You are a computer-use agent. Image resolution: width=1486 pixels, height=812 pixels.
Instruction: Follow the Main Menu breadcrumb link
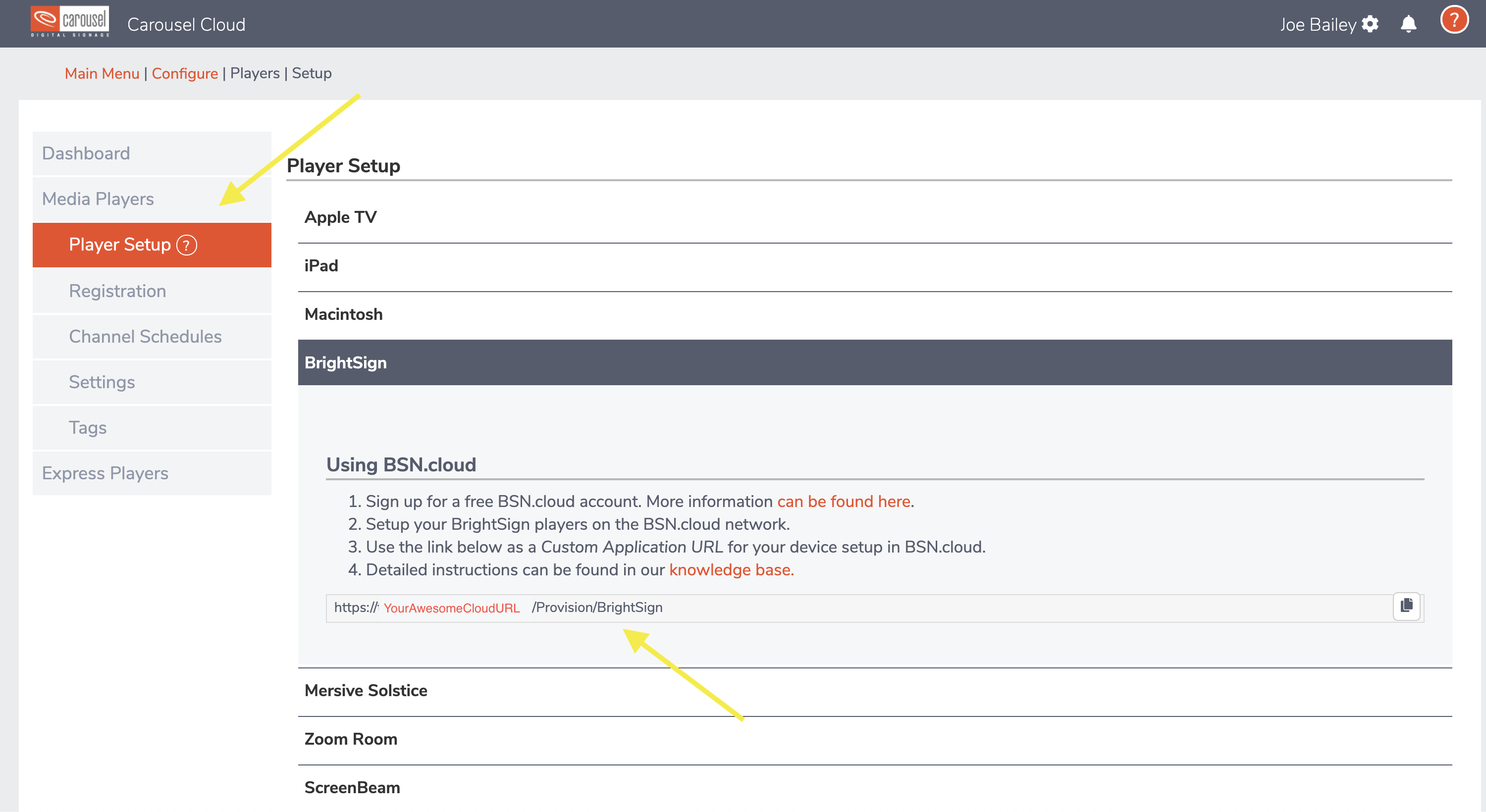point(102,73)
